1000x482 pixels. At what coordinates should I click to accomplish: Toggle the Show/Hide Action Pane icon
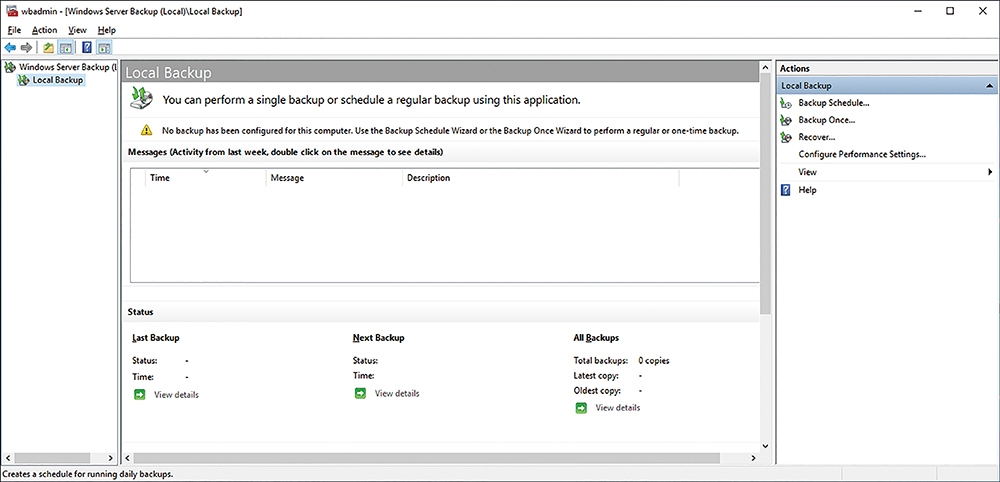(105, 48)
